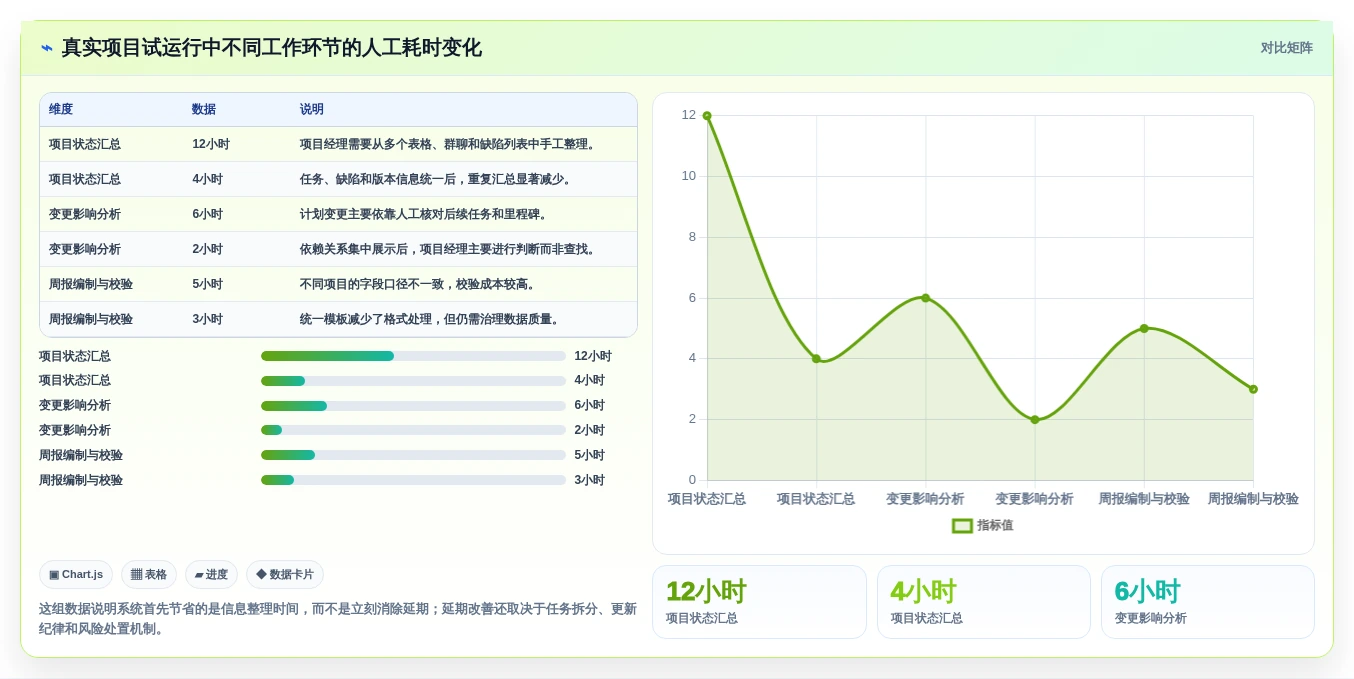The image size is (1354, 679).
Task: Click the 6小时 progress bar
Action: click(x=413, y=406)
